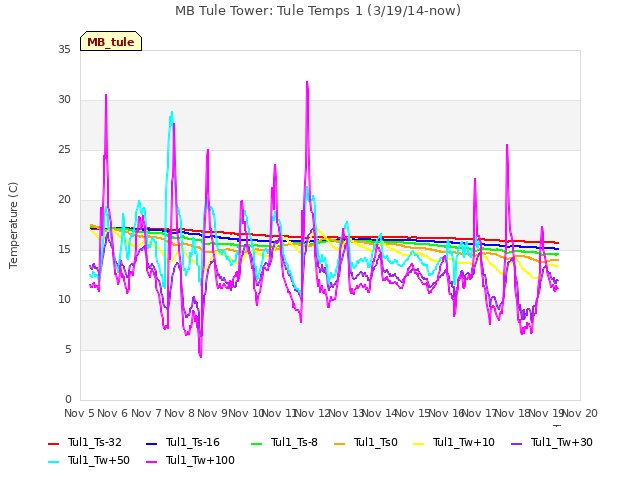Click the cyan peak near 29 on Nov 7
Image resolution: width=640 pixels, height=480 pixels.
(172, 112)
